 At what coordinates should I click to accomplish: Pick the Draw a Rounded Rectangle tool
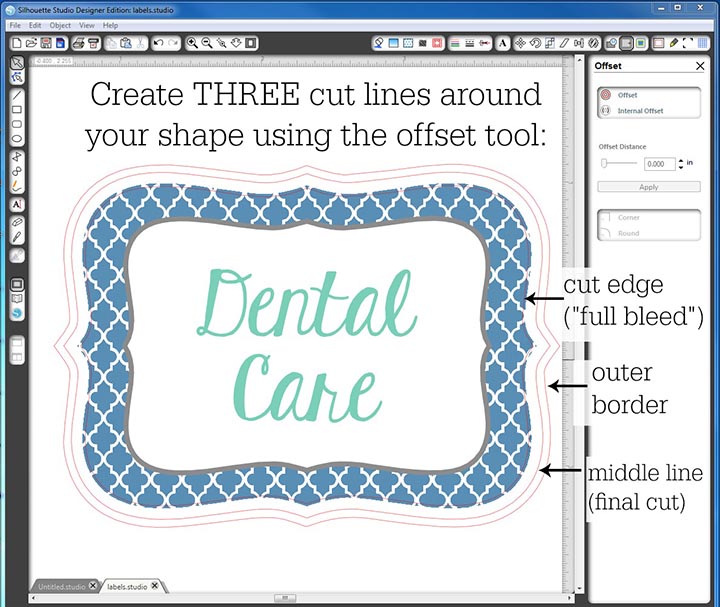click(17, 124)
